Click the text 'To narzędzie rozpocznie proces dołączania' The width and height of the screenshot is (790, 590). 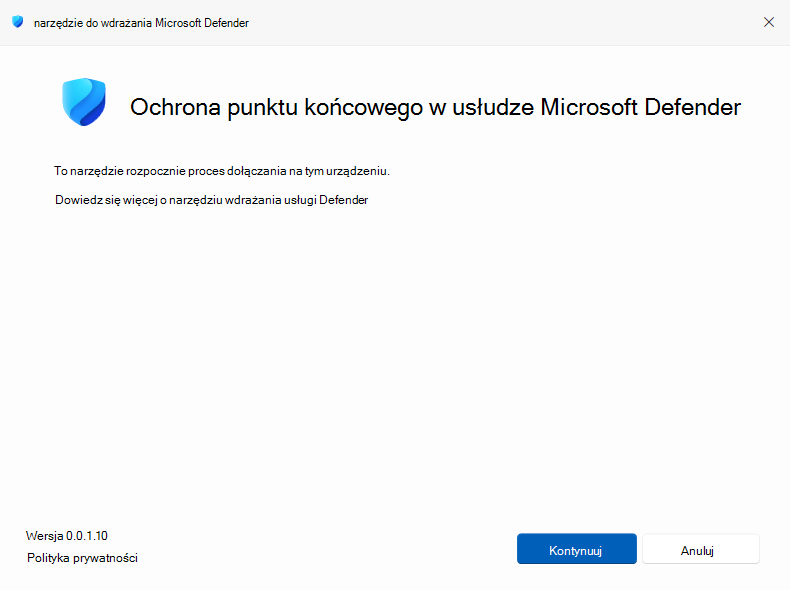170,171
